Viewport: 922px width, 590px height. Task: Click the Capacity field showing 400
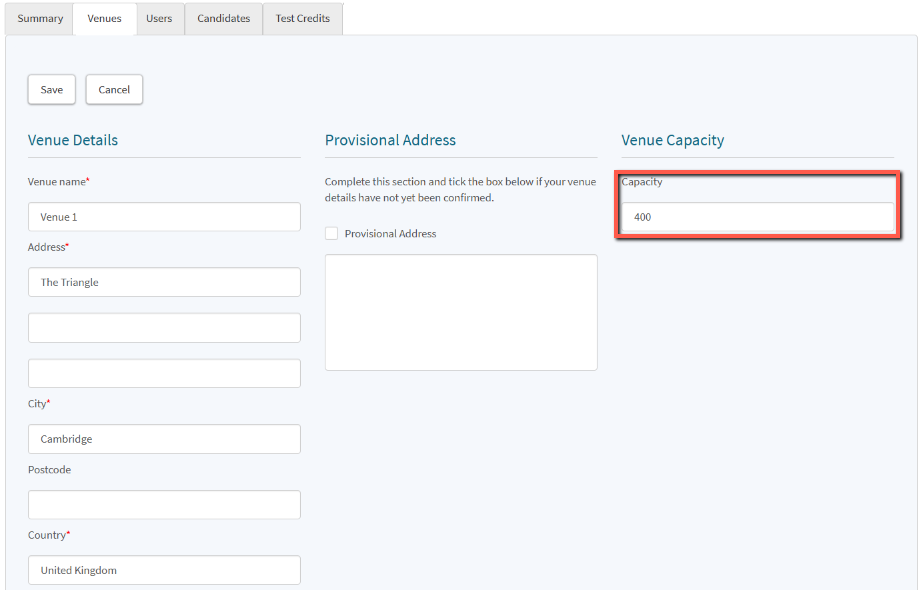point(757,217)
